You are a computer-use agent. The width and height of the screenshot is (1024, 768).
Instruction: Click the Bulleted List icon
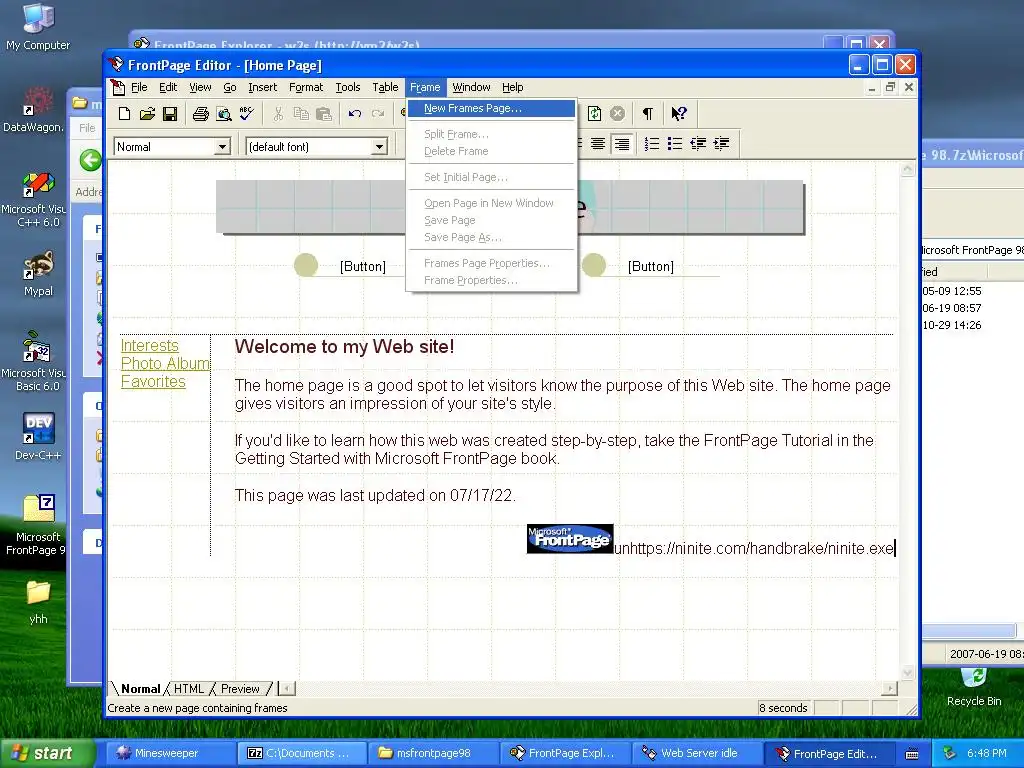tap(675, 144)
